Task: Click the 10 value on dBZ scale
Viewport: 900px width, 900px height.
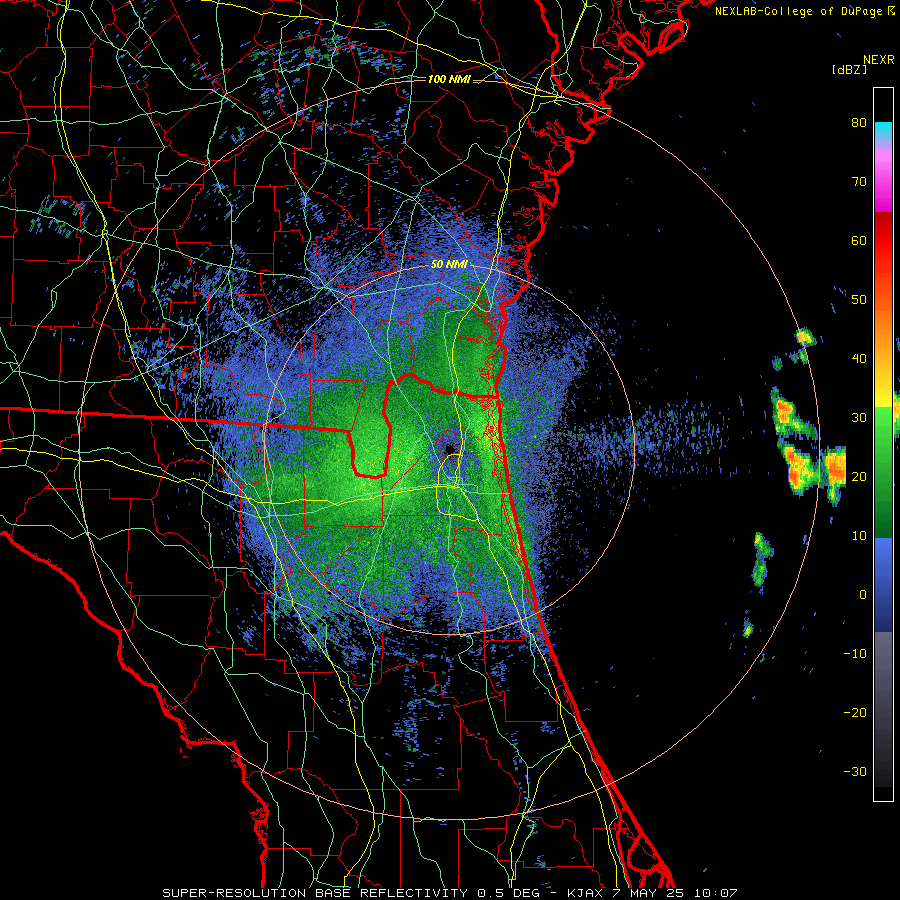Action: (x=859, y=536)
